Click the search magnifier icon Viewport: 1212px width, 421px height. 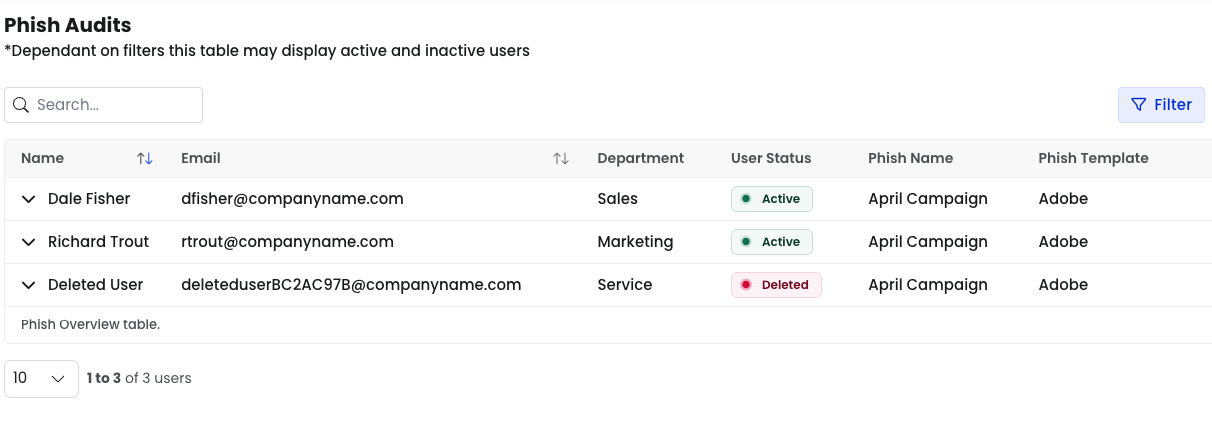(20, 105)
